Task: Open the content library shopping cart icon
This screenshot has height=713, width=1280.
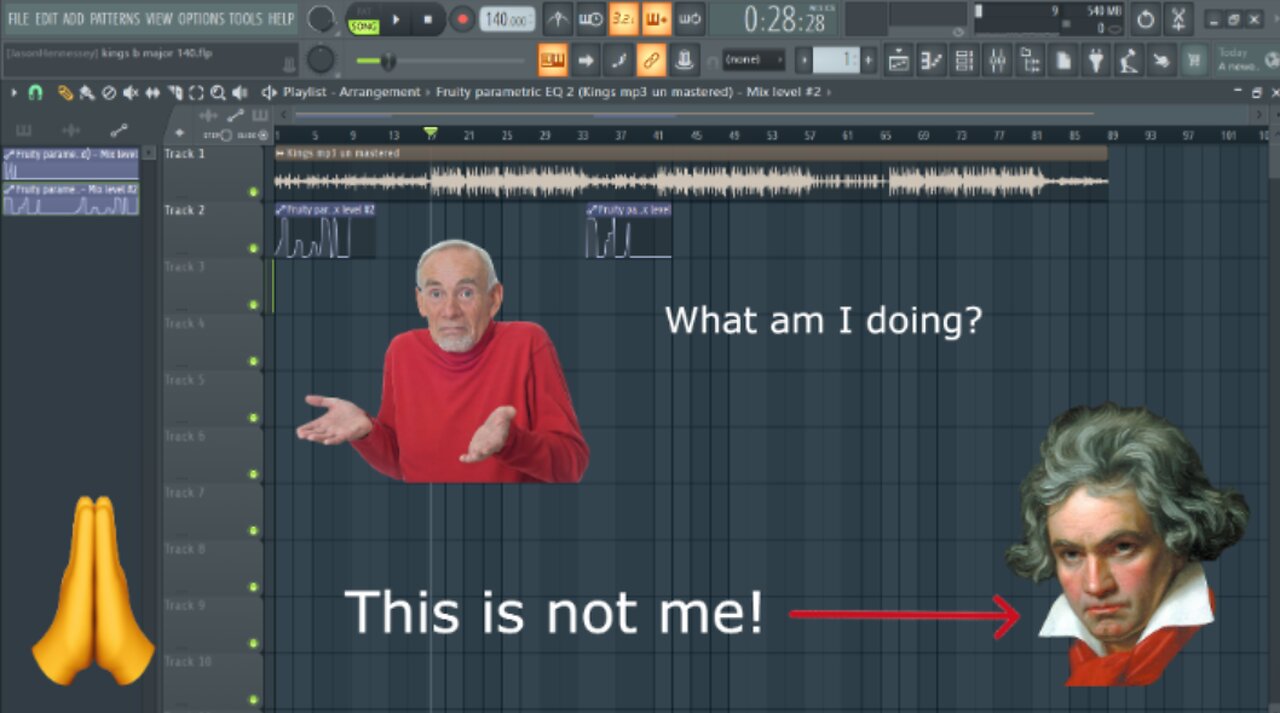Action: (1193, 61)
